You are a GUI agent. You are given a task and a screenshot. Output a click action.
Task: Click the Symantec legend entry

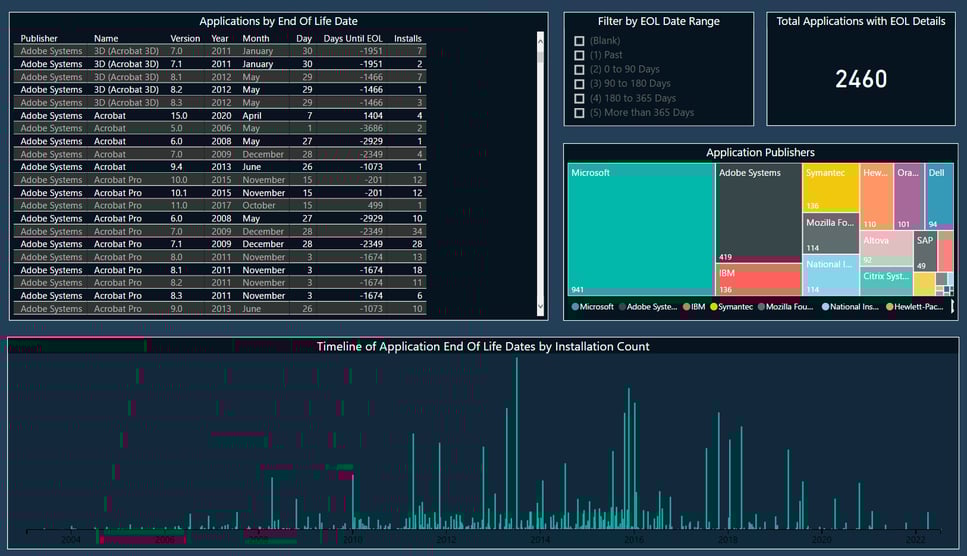[x=731, y=306]
